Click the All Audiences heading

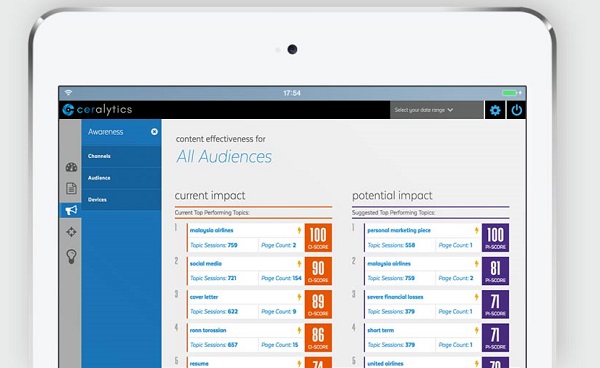(224, 156)
